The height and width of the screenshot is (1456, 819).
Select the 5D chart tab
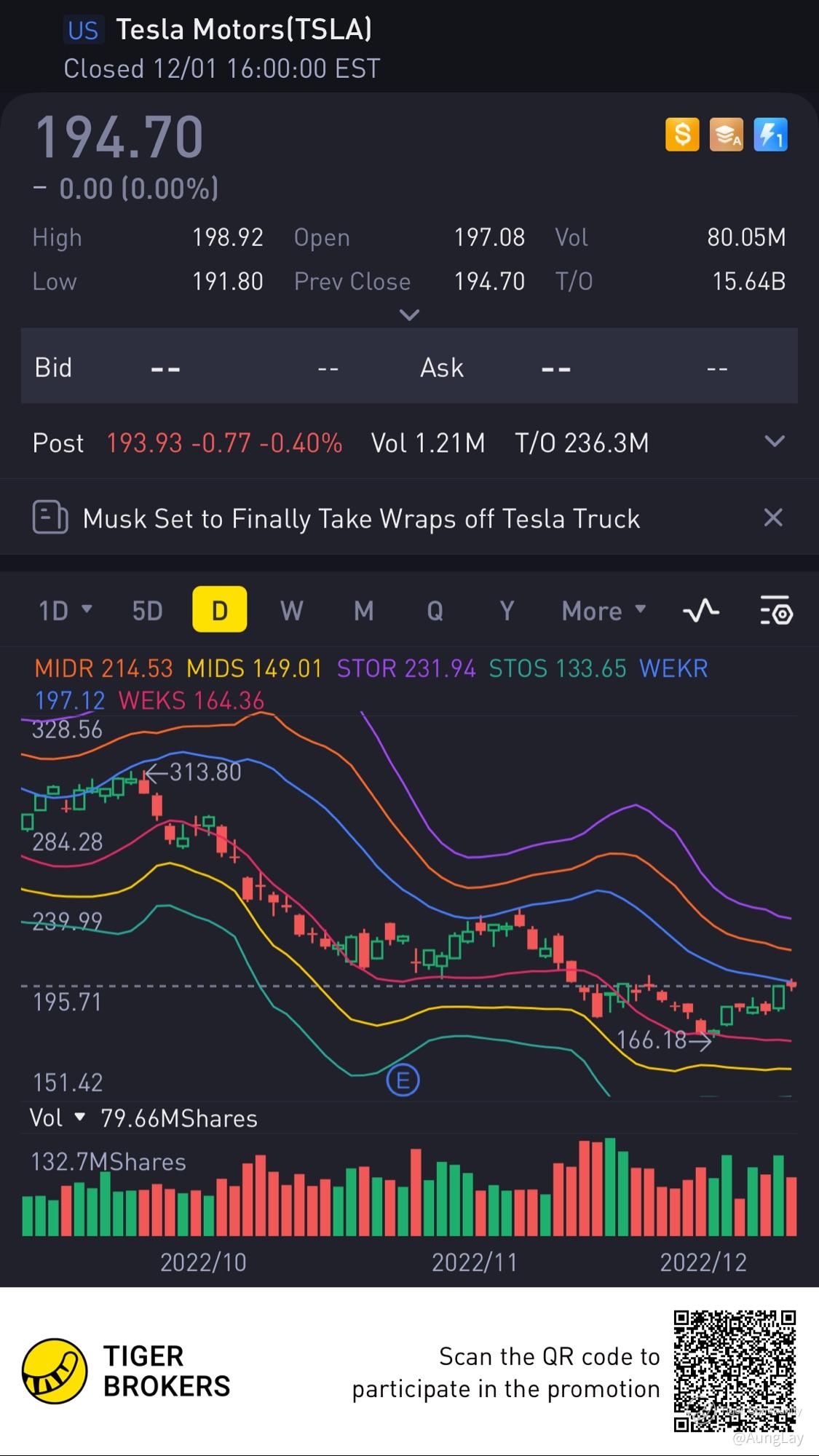coord(147,610)
